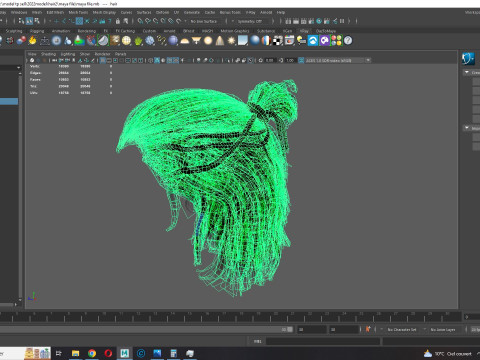Open the Arnold menu
The image size is (480, 360).
(x=266, y=12)
